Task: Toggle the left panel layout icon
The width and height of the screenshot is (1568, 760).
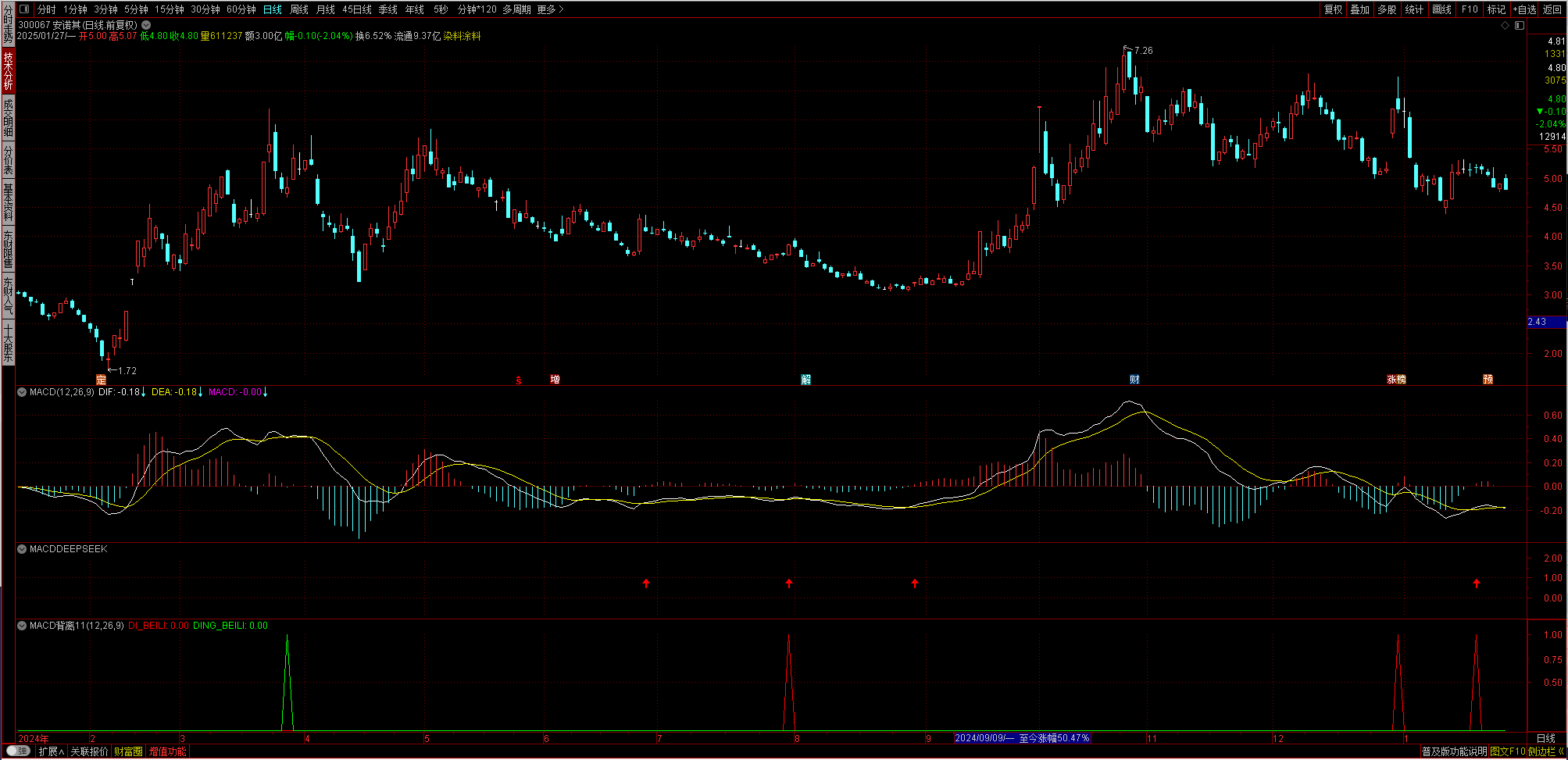Action: click(24, 9)
